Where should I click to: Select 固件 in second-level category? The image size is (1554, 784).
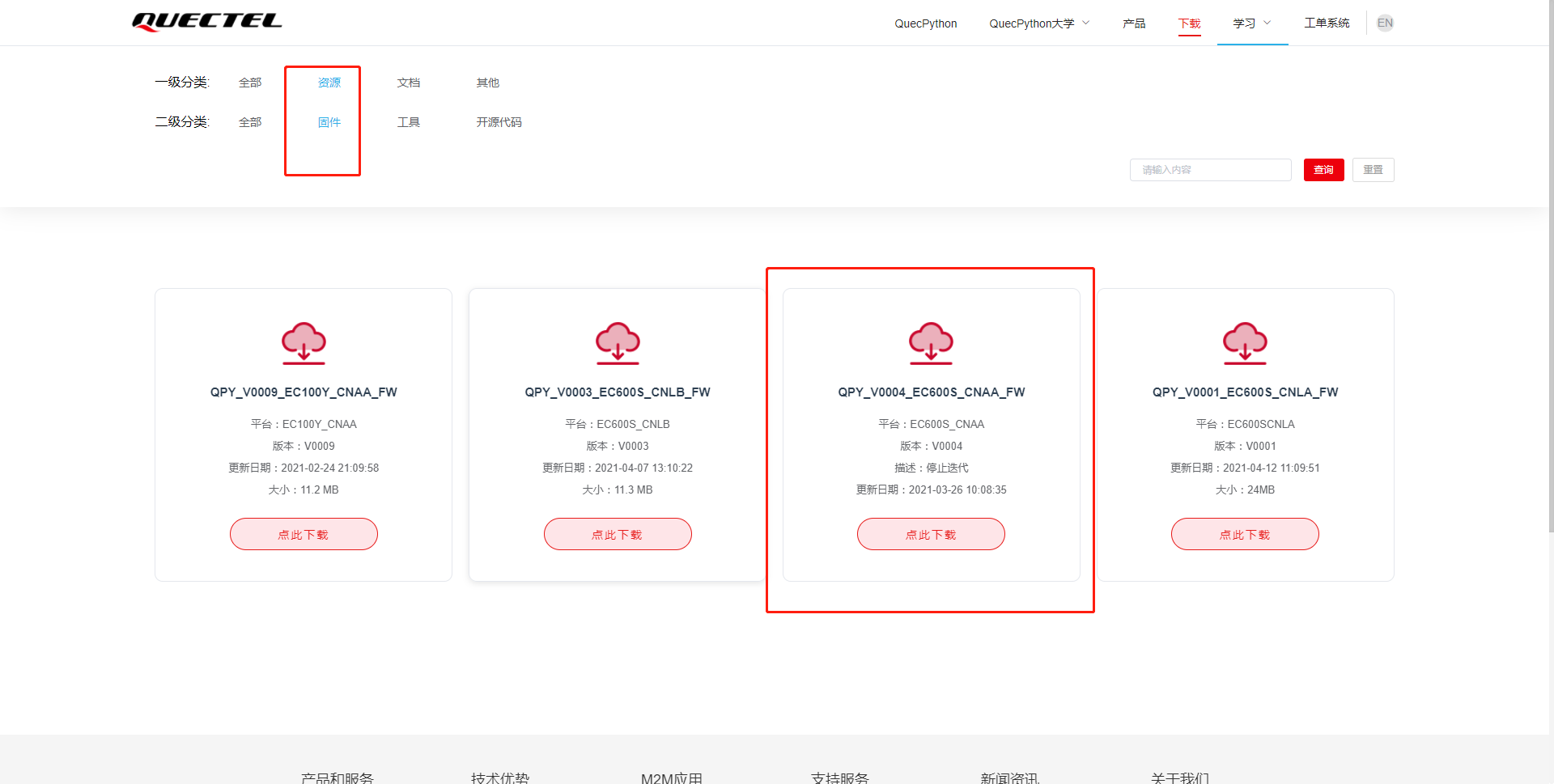click(x=329, y=122)
